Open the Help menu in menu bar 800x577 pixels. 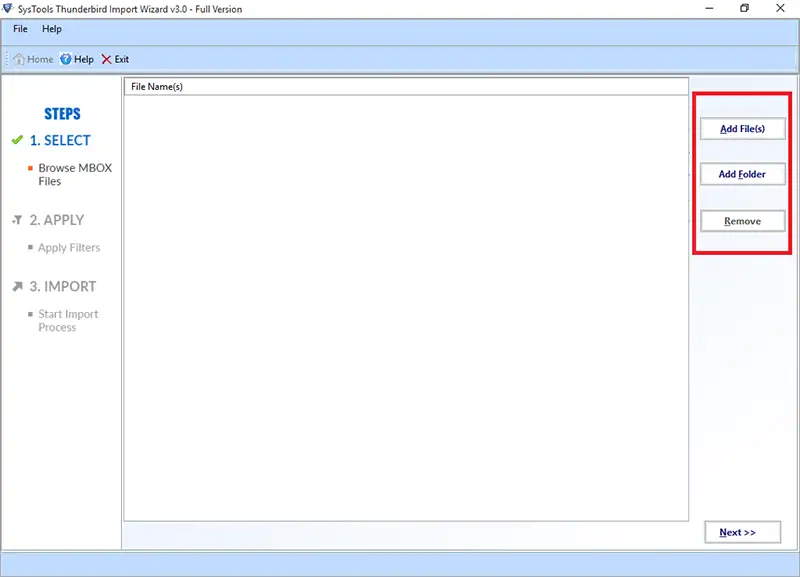[52, 29]
